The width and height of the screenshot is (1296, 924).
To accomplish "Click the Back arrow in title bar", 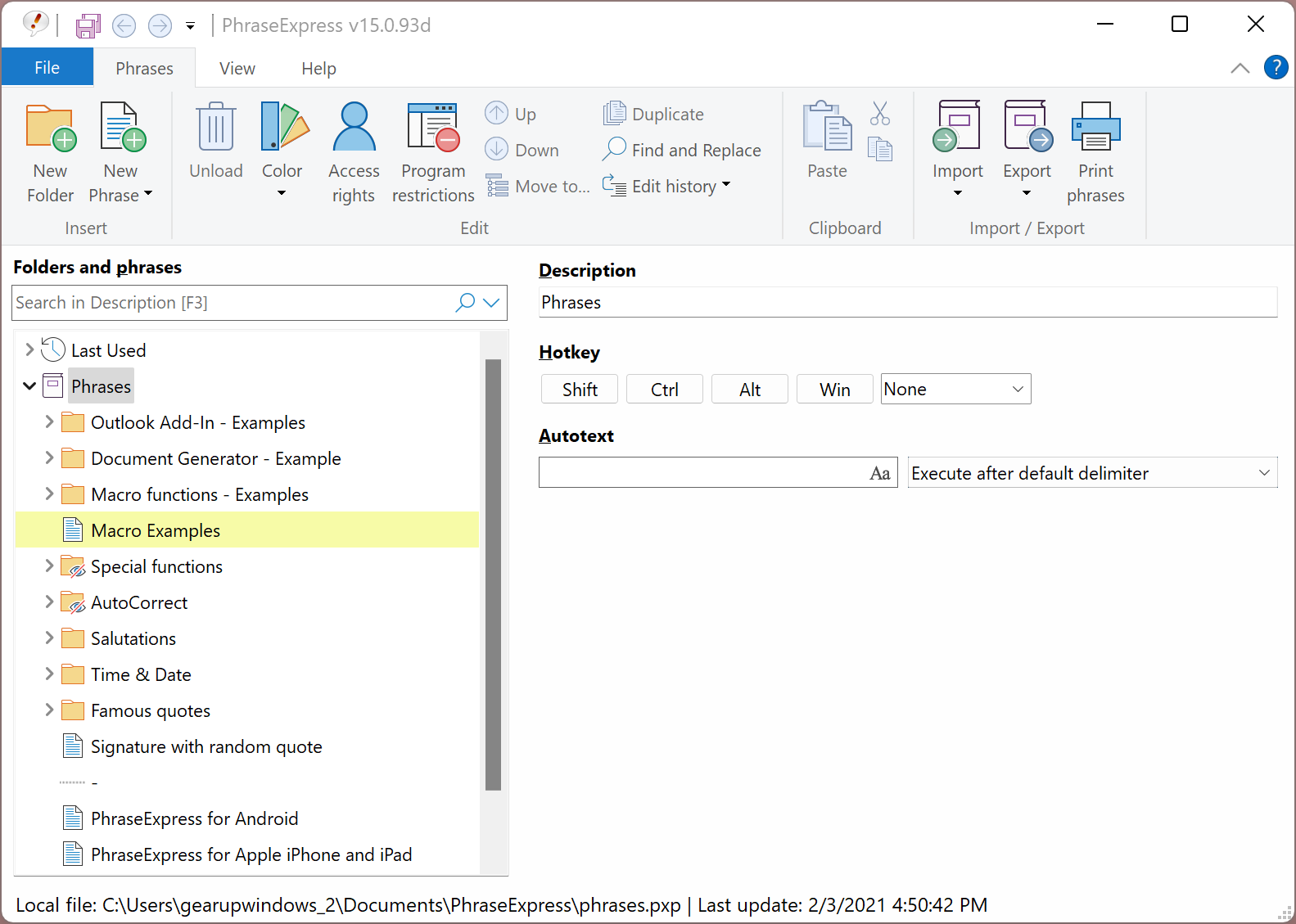I will pos(124,25).
